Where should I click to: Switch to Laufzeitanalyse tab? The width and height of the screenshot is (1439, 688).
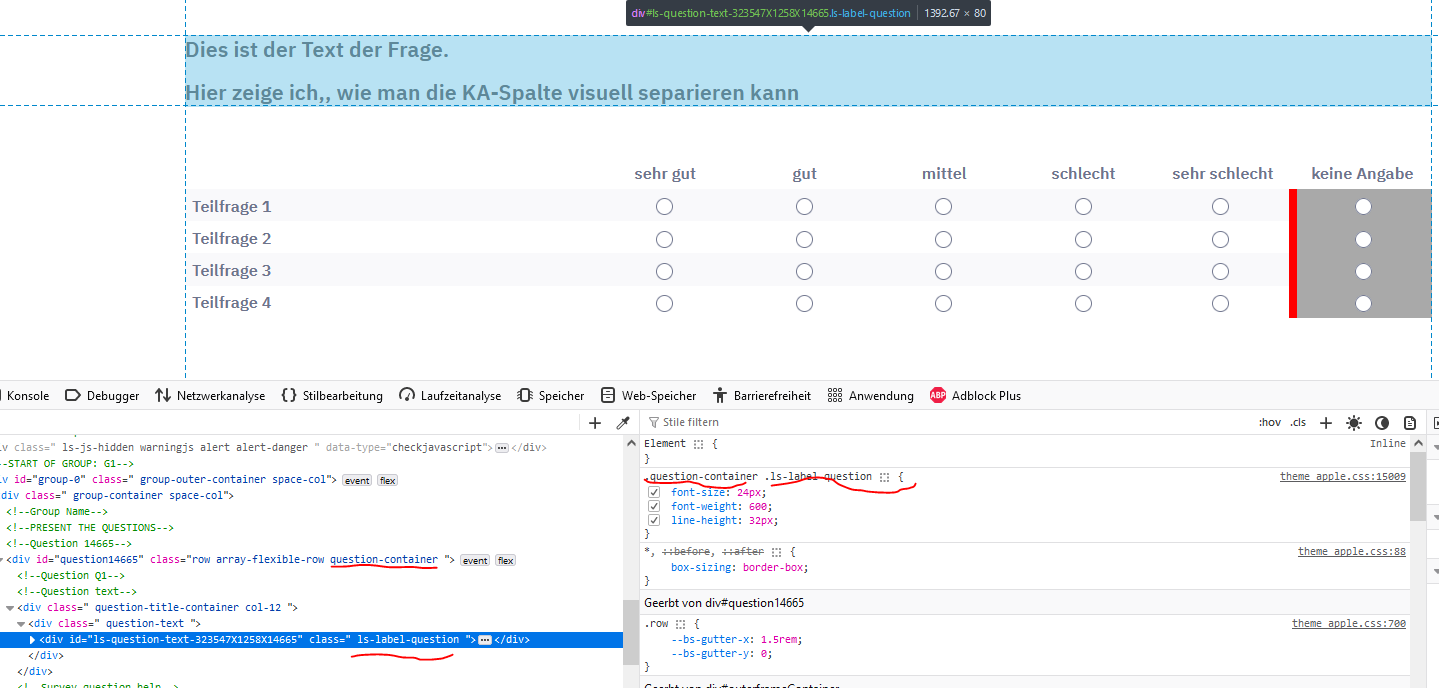[450, 396]
